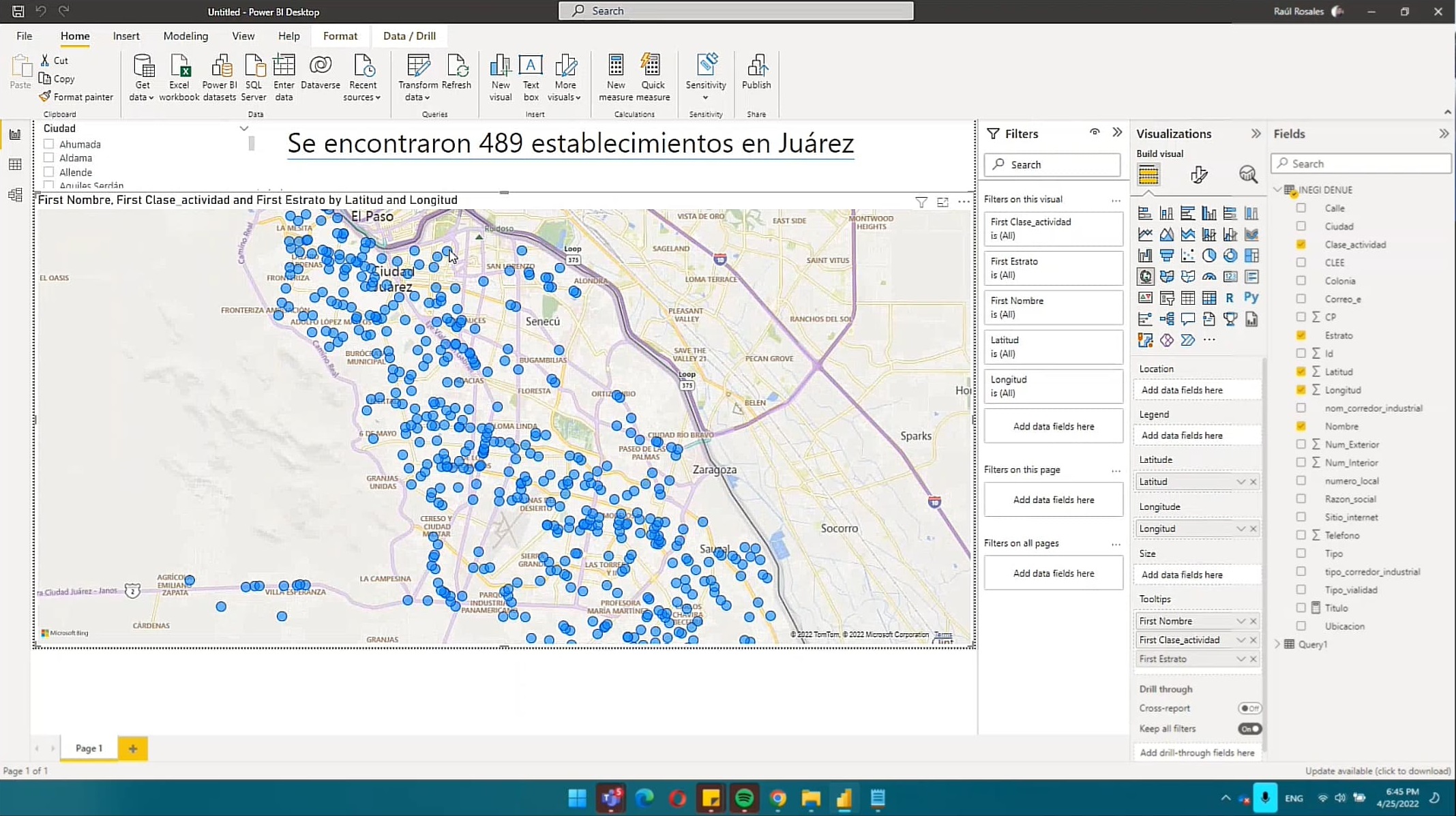Screen dimensions: 1456x816
Task: Open Spotify from the taskbar
Action: (x=744, y=798)
